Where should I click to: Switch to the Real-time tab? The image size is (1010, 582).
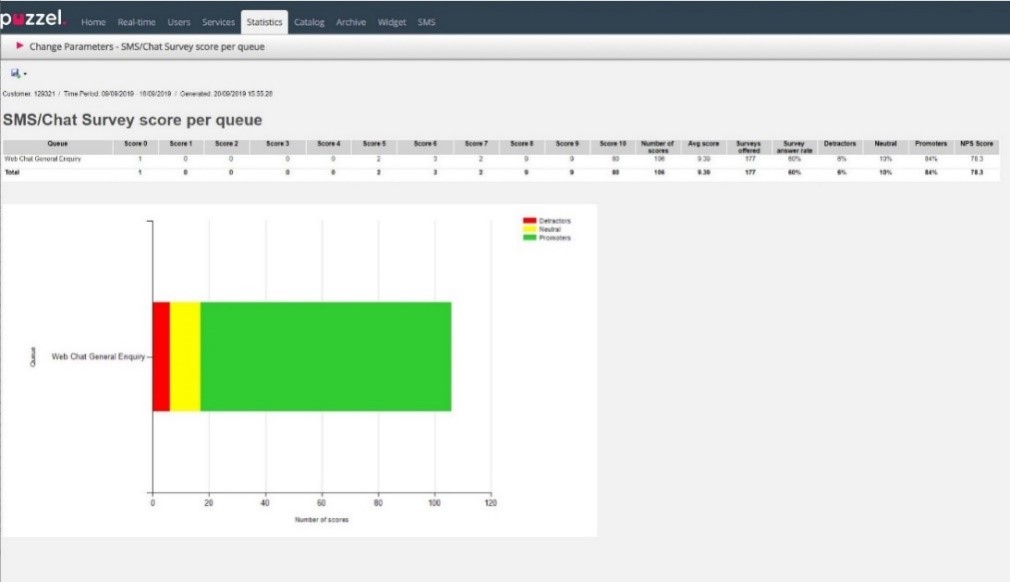click(x=136, y=22)
